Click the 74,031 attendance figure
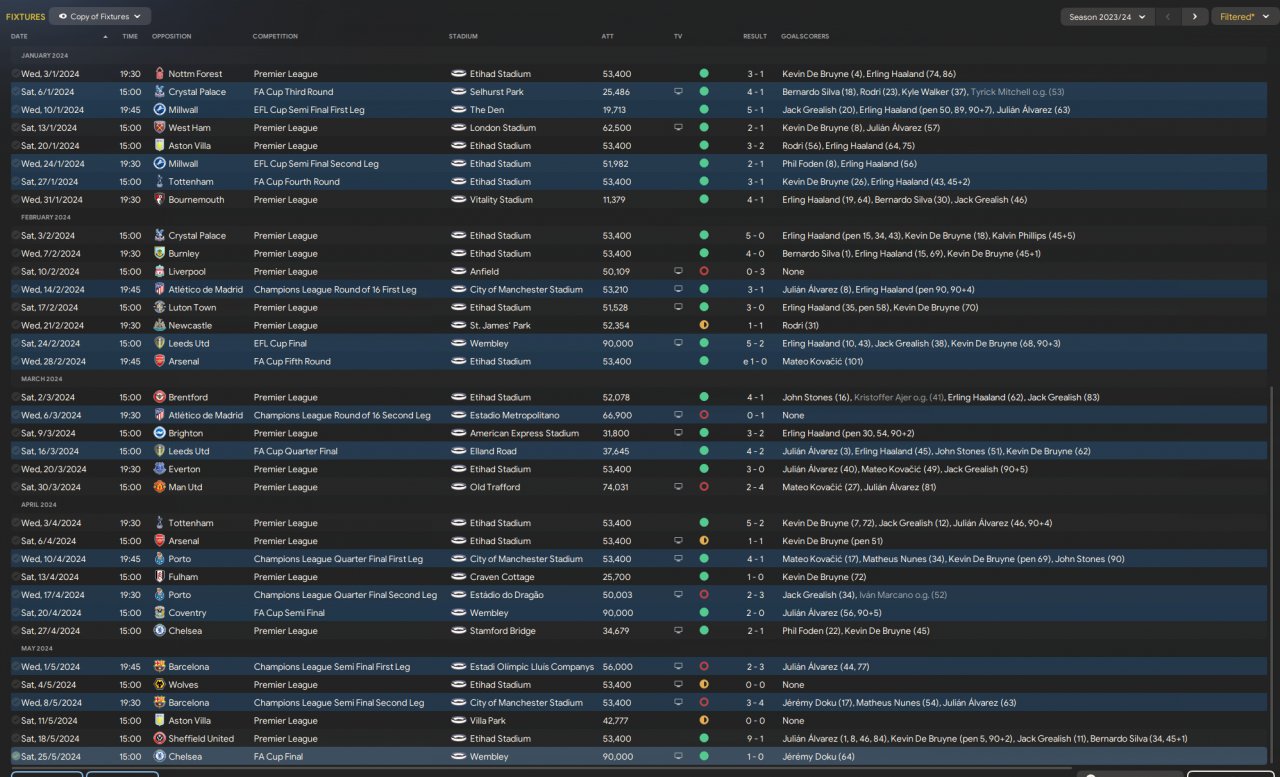 (616, 488)
